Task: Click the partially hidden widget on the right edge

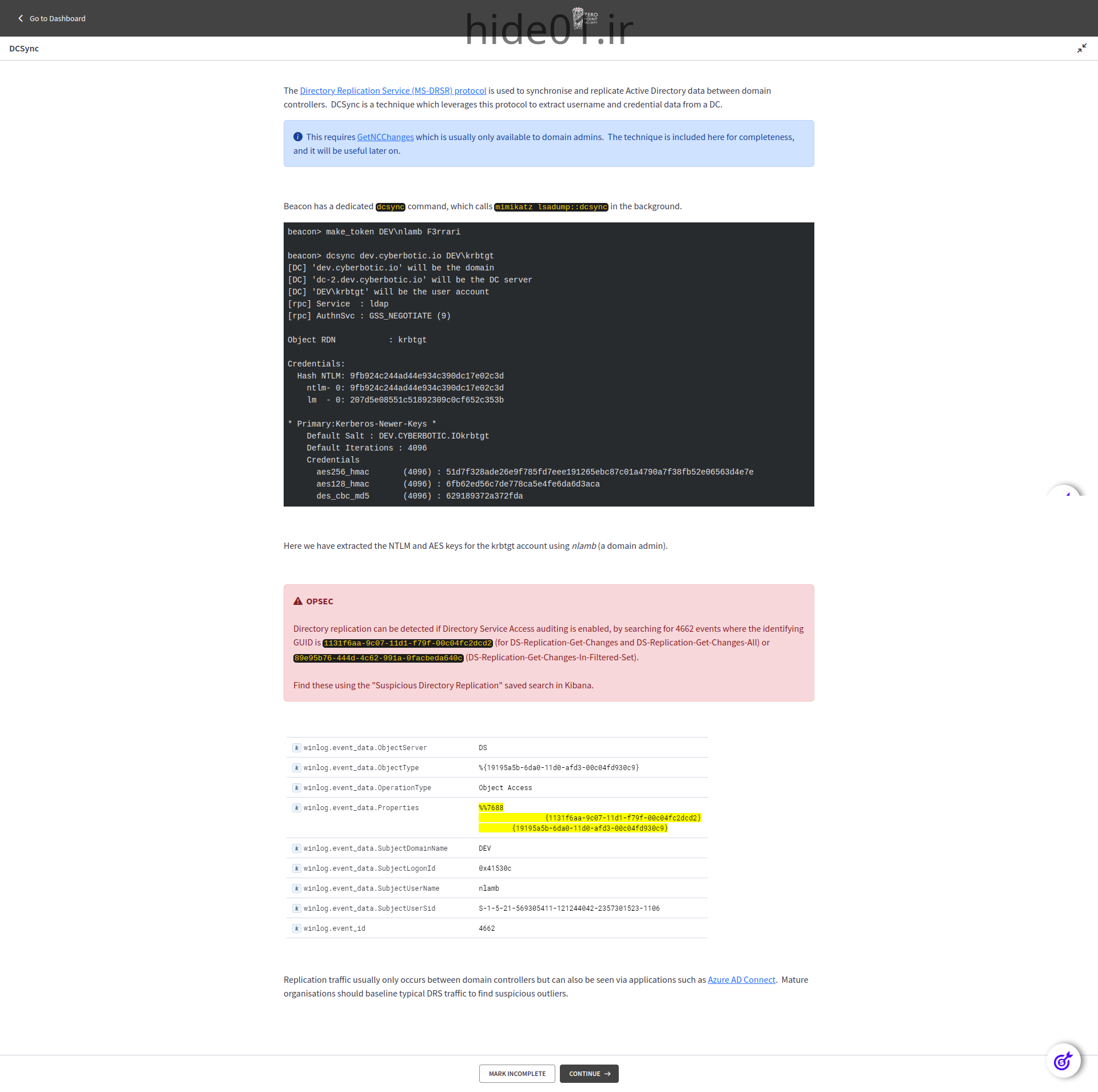Action: 1065,491
